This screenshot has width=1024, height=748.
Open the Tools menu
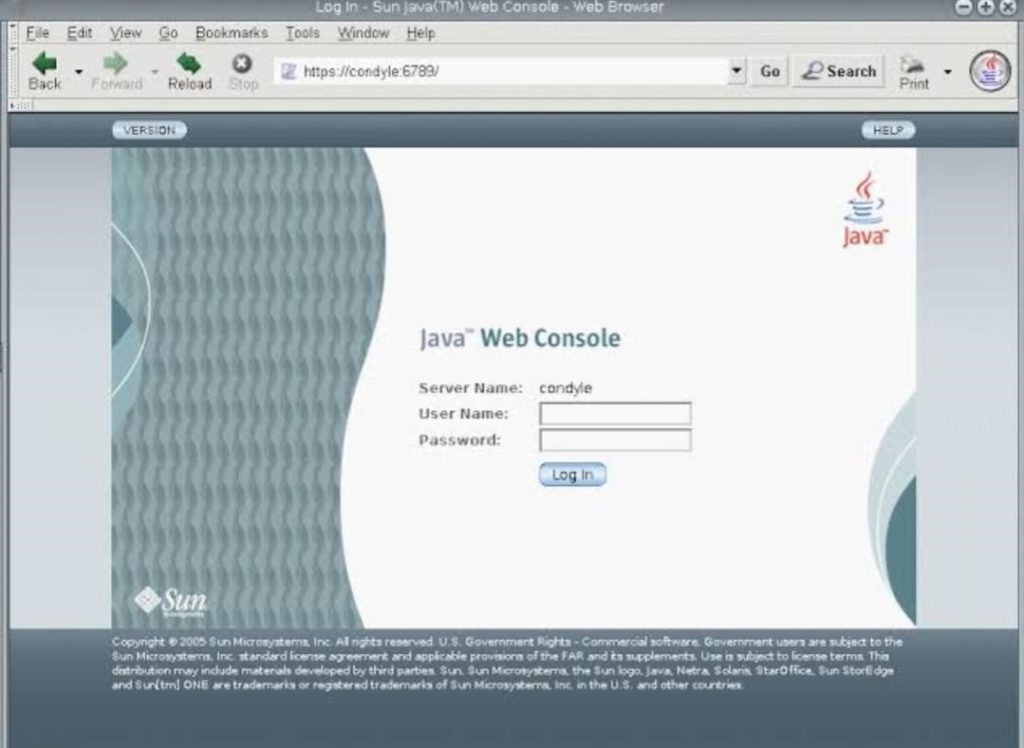point(302,33)
